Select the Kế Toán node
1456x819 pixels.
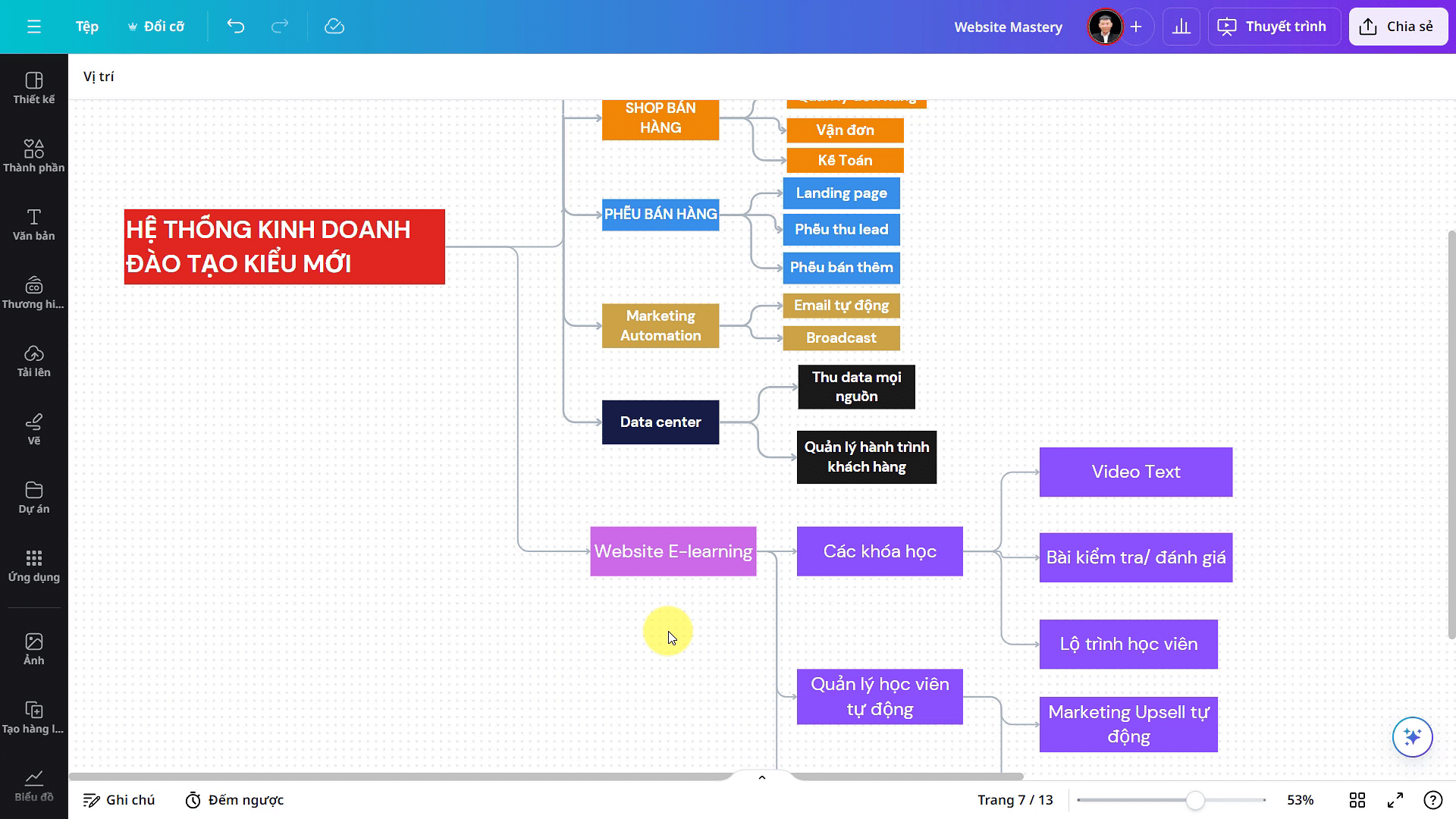point(845,161)
